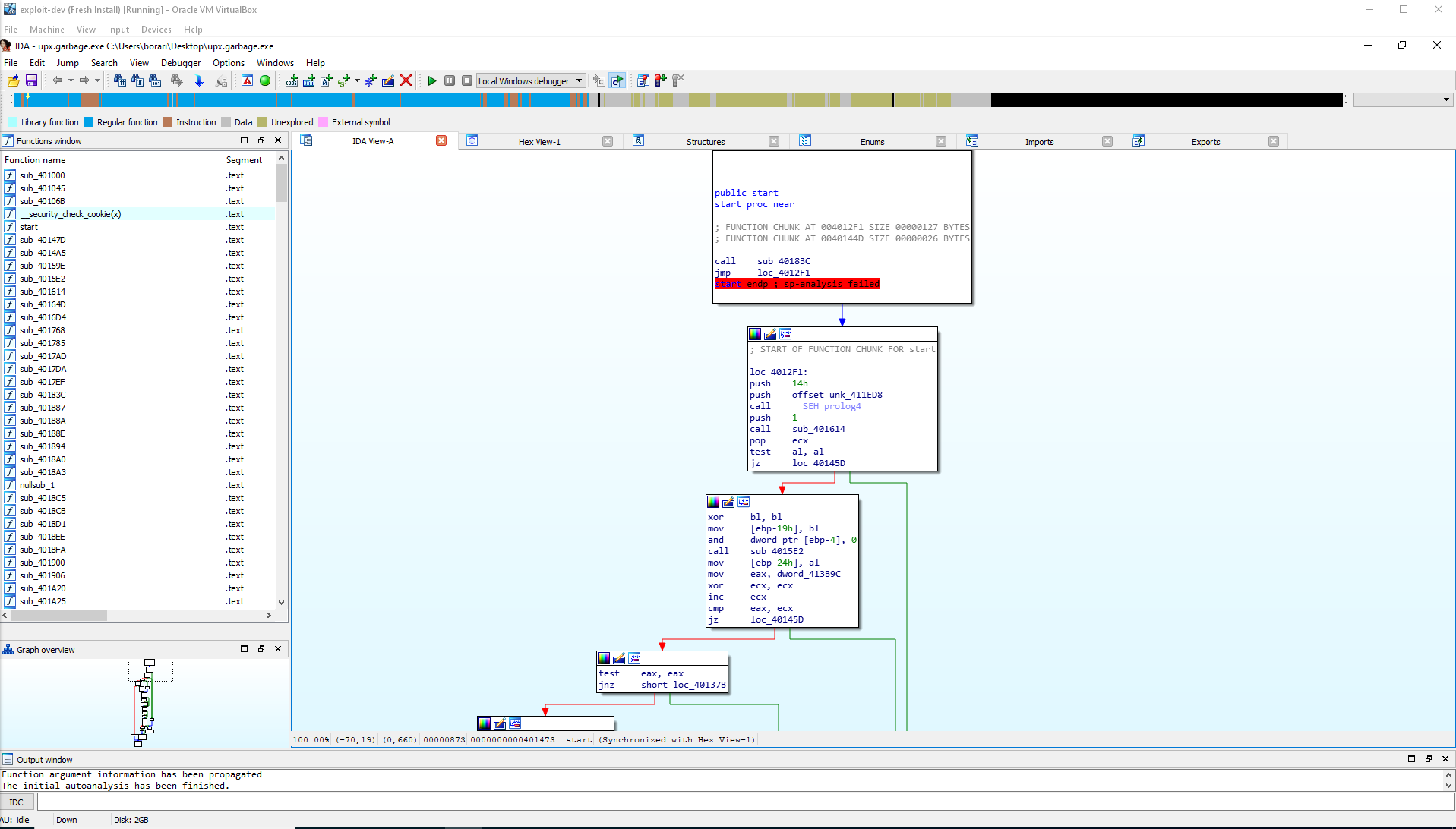Set node color on loc_4012F1 block
The width and height of the screenshot is (1456, 829).
[x=755, y=334]
